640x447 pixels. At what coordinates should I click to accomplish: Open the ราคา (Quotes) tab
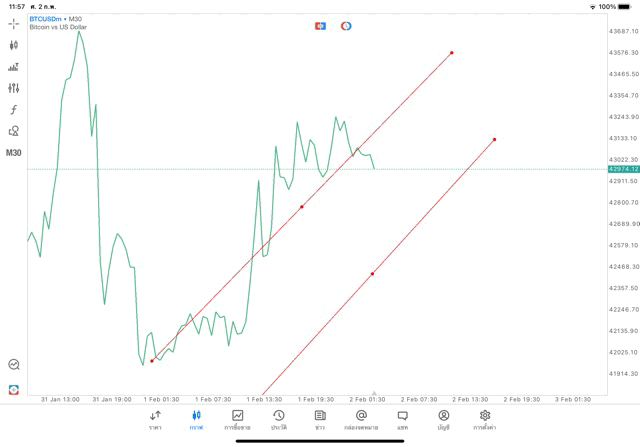[155, 419]
